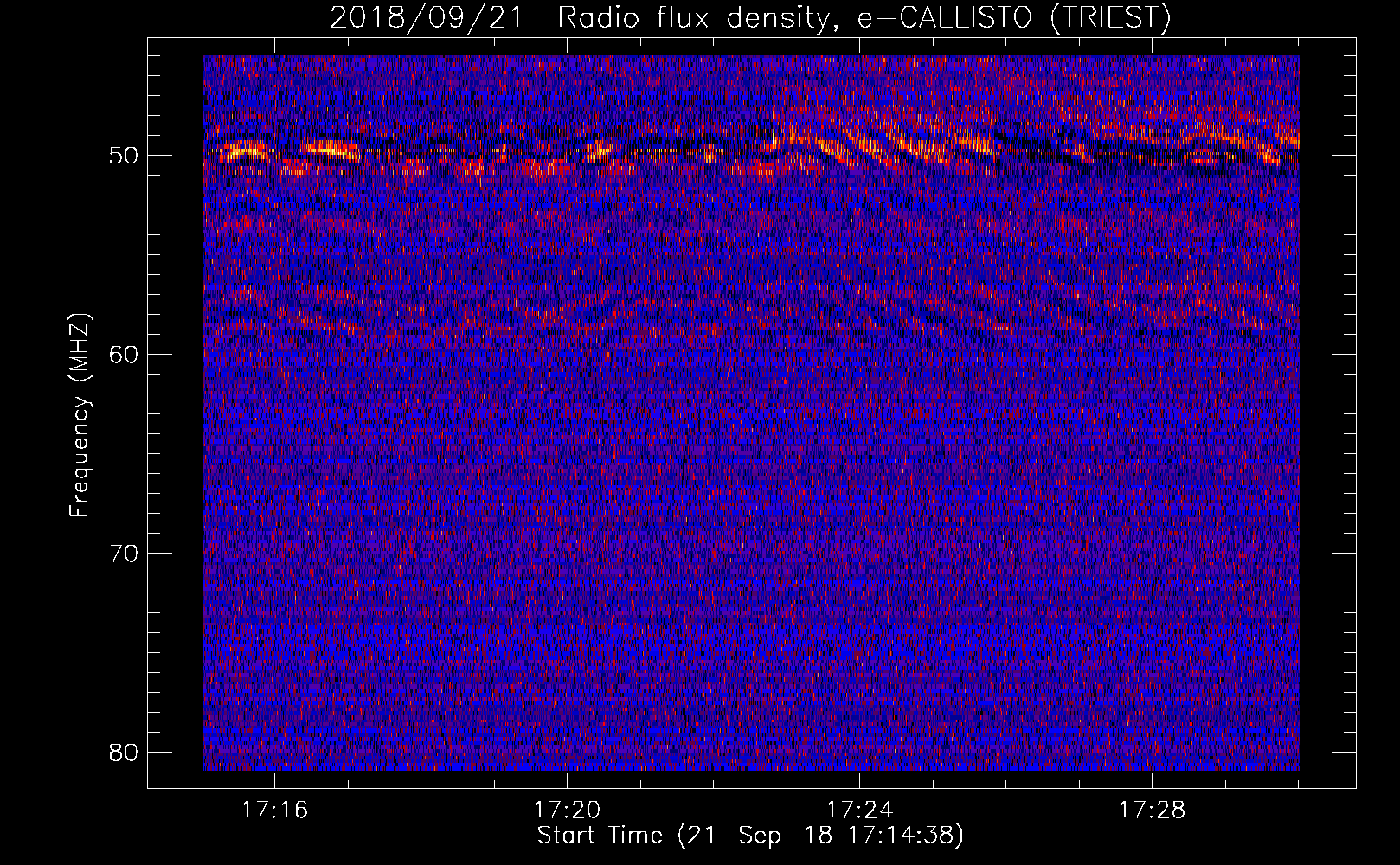Image resolution: width=1400 pixels, height=865 pixels.
Task: Click the 17:20 time tick label
Action: (x=568, y=811)
